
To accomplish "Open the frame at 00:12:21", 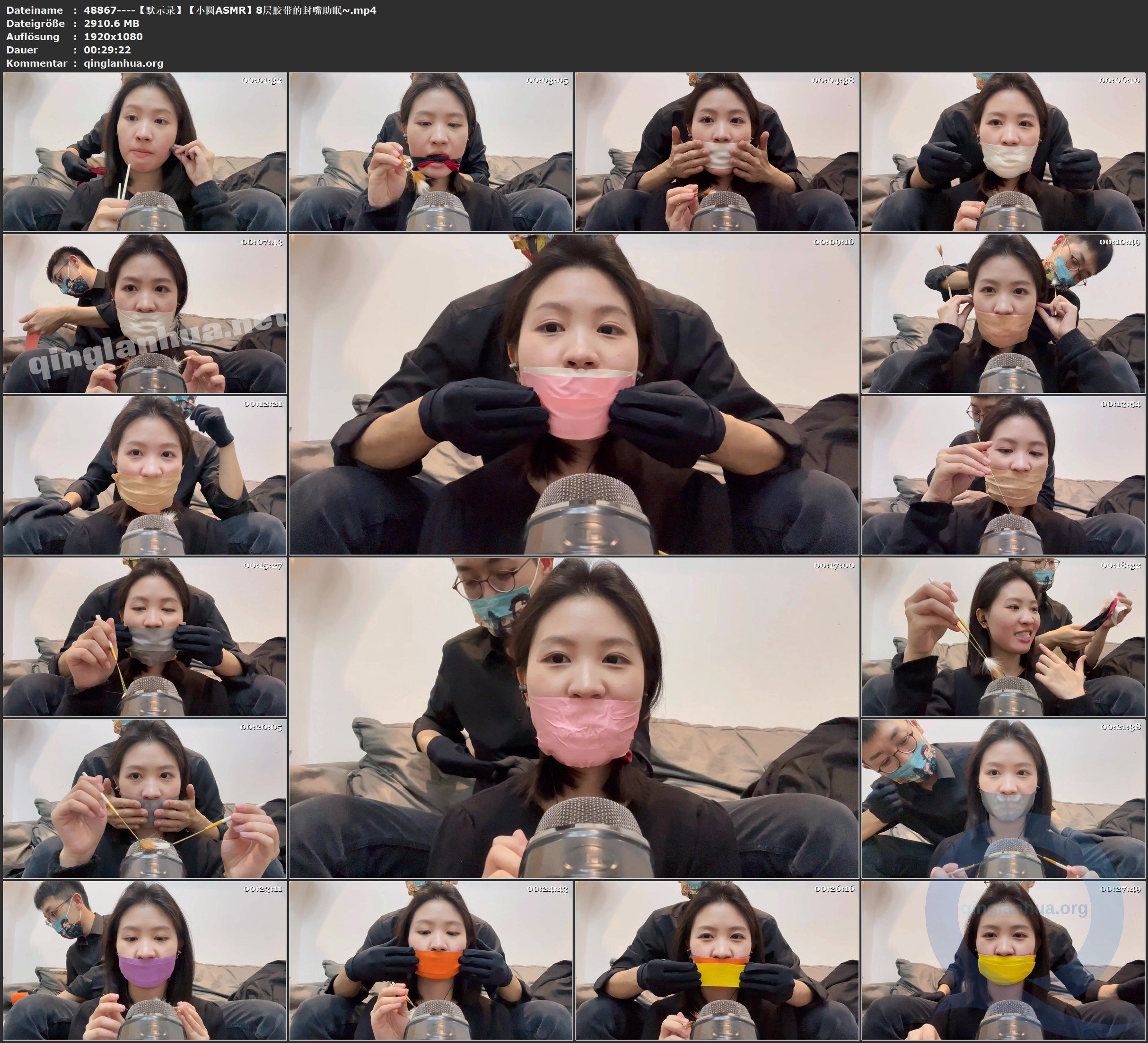I will pyautogui.click(x=145, y=475).
